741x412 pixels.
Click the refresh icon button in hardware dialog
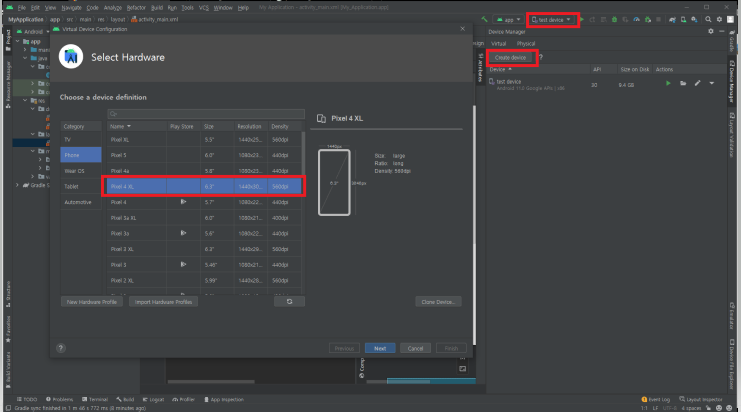pos(289,301)
